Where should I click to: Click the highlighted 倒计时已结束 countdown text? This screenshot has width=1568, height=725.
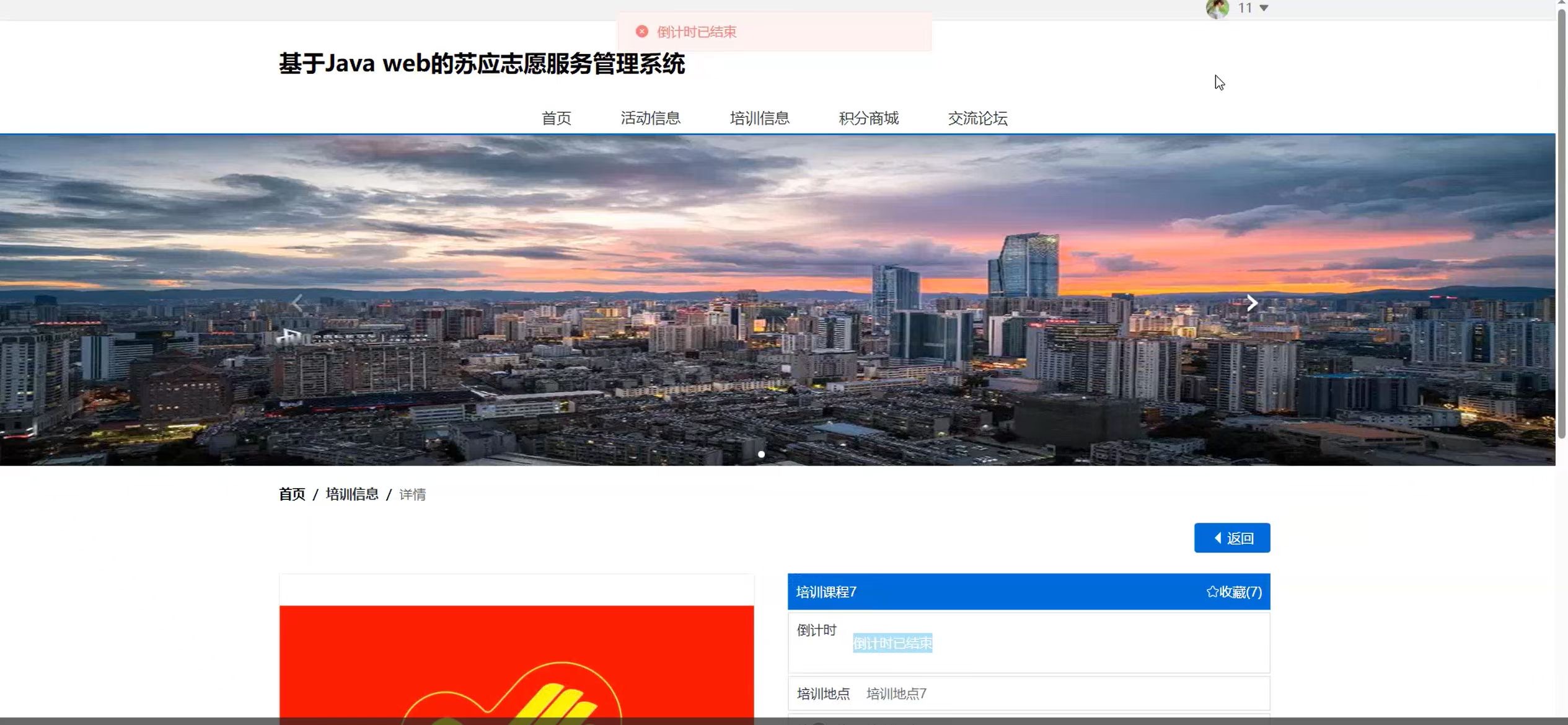[892, 643]
